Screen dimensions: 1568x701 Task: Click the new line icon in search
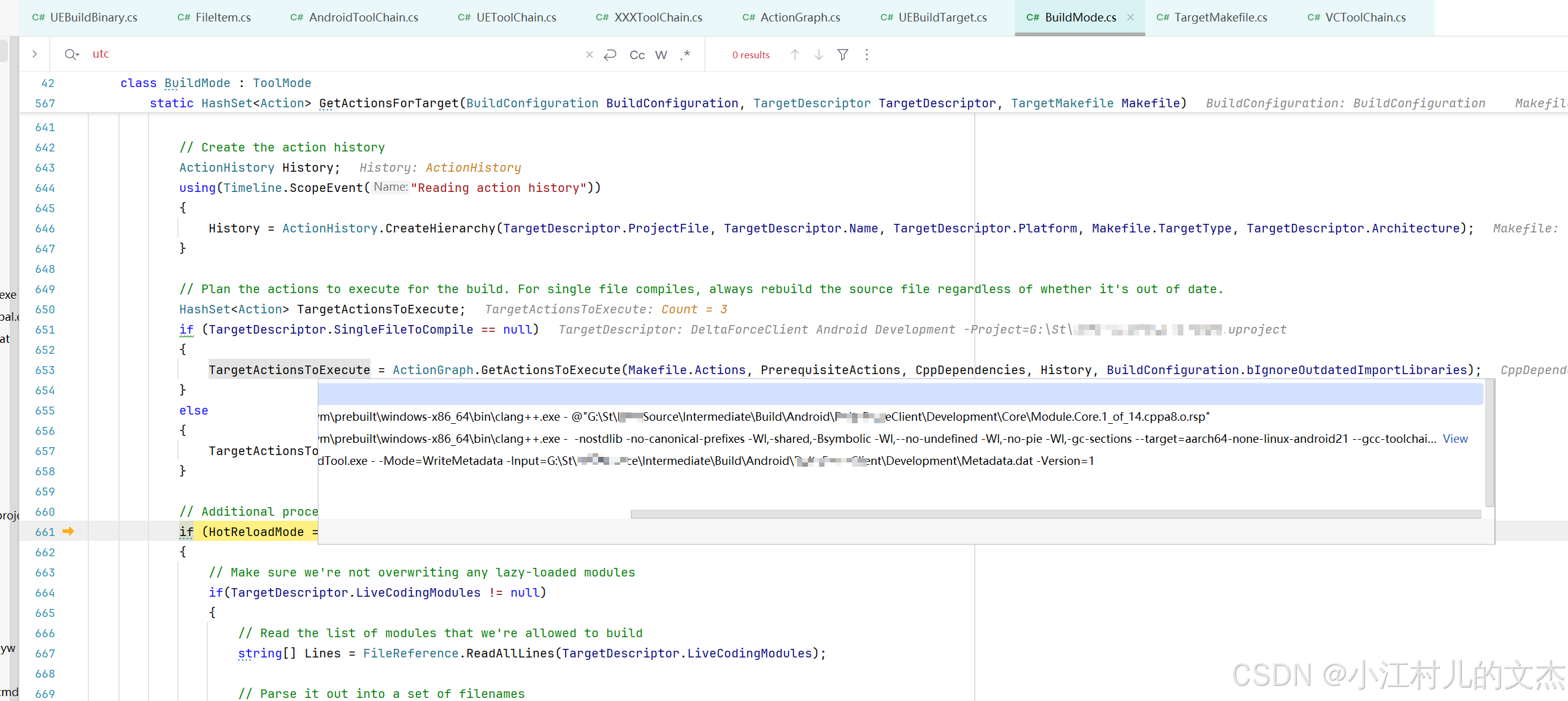(610, 55)
